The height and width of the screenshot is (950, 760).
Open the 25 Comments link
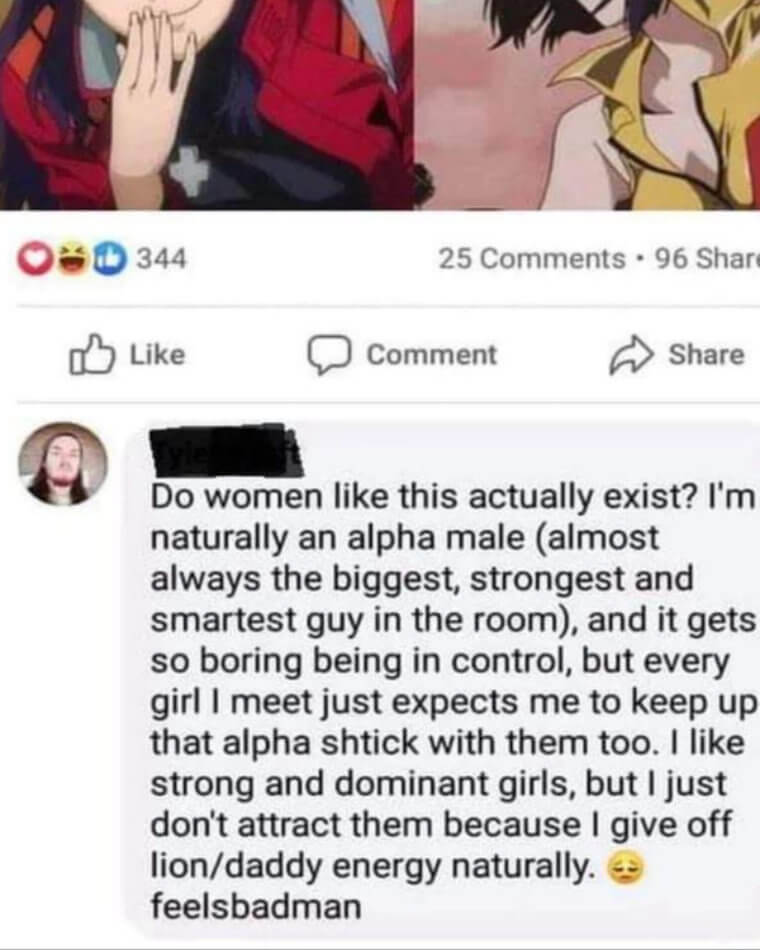coord(532,259)
